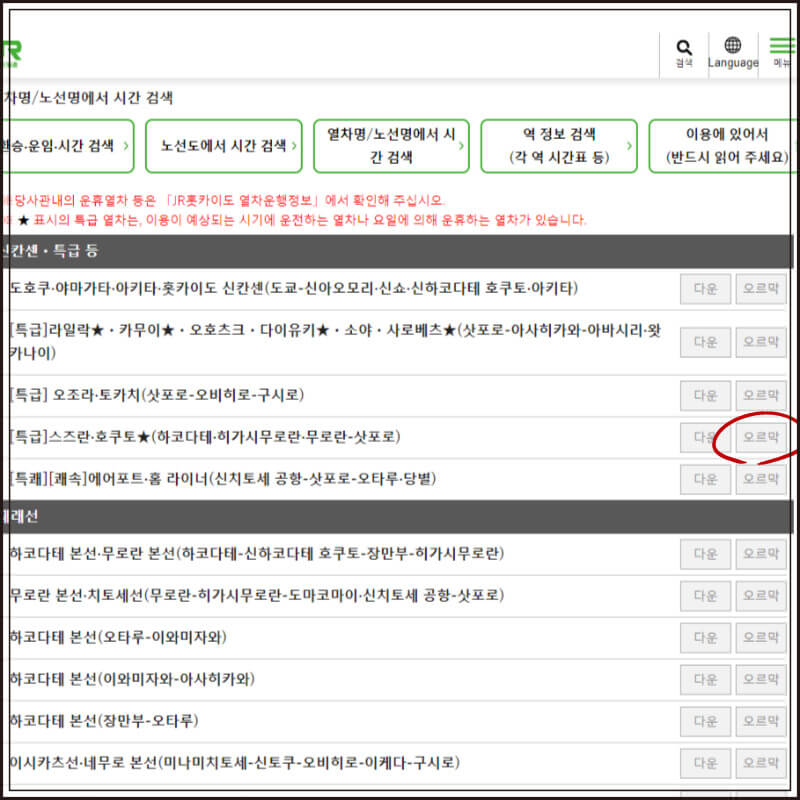Viewport: 800px width, 800px height.
Task: Select the 이시카츠선·네무로 본선 route text
Action: 235,763
